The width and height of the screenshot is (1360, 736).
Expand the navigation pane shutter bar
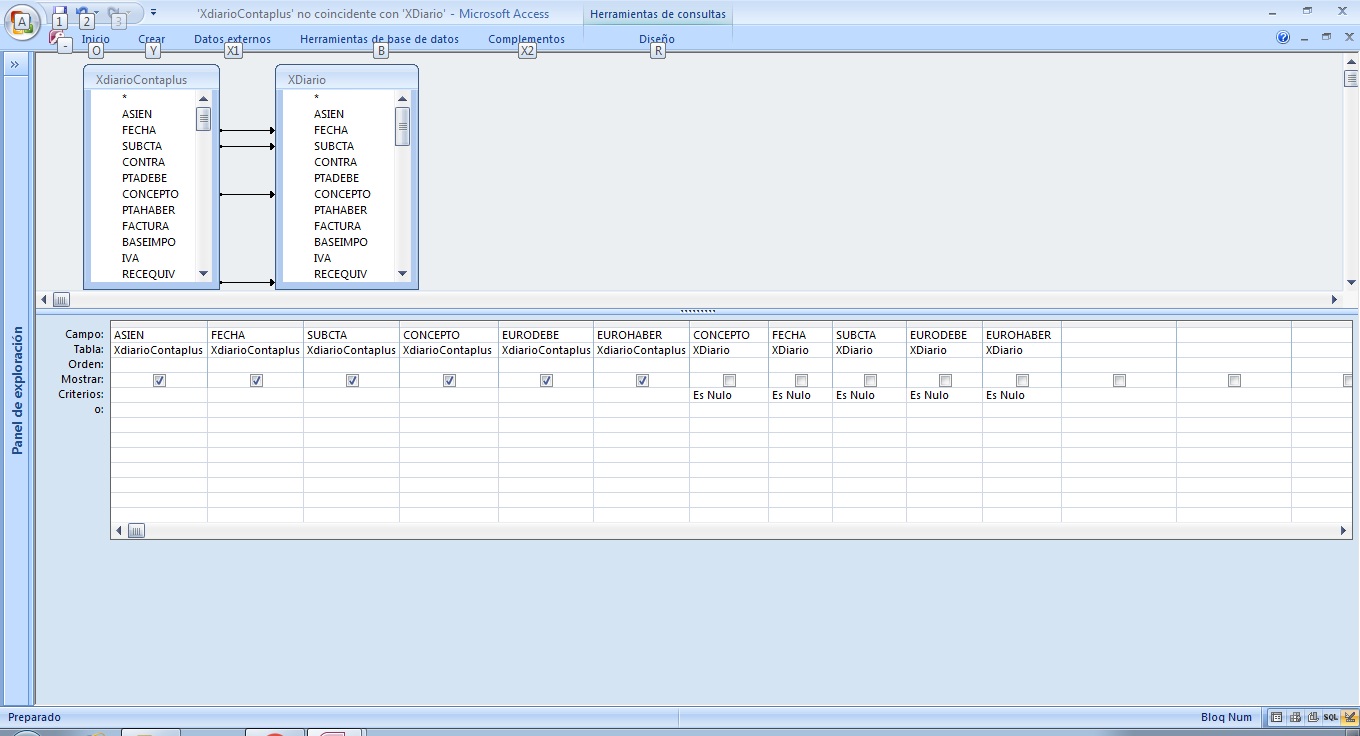(x=16, y=64)
